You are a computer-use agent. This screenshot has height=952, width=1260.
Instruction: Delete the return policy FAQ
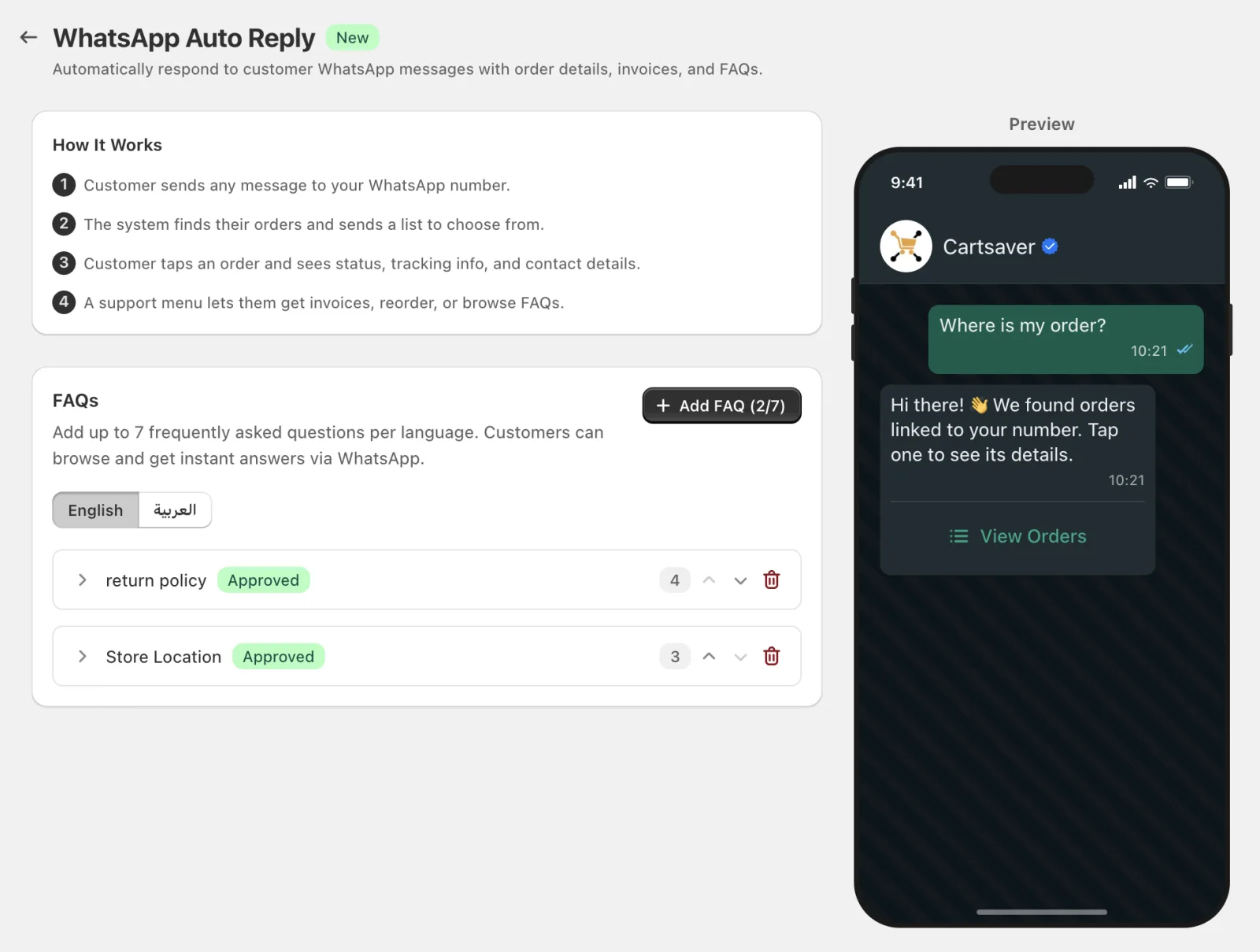(772, 580)
